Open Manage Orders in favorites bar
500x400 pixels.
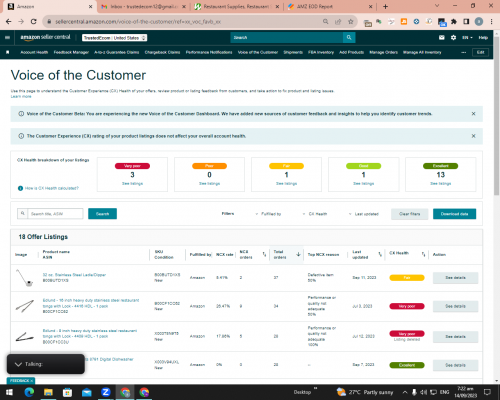(x=383, y=52)
